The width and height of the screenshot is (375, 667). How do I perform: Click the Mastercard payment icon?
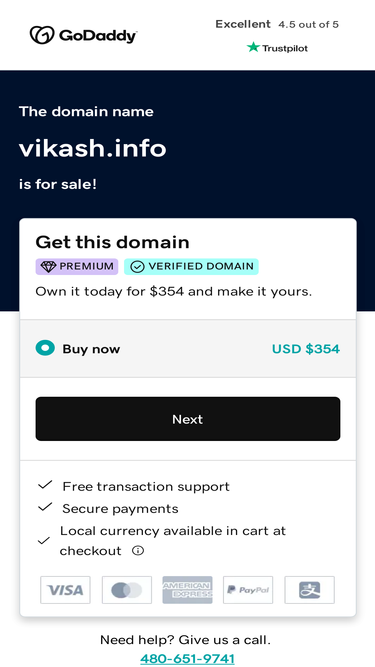tap(127, 590)
